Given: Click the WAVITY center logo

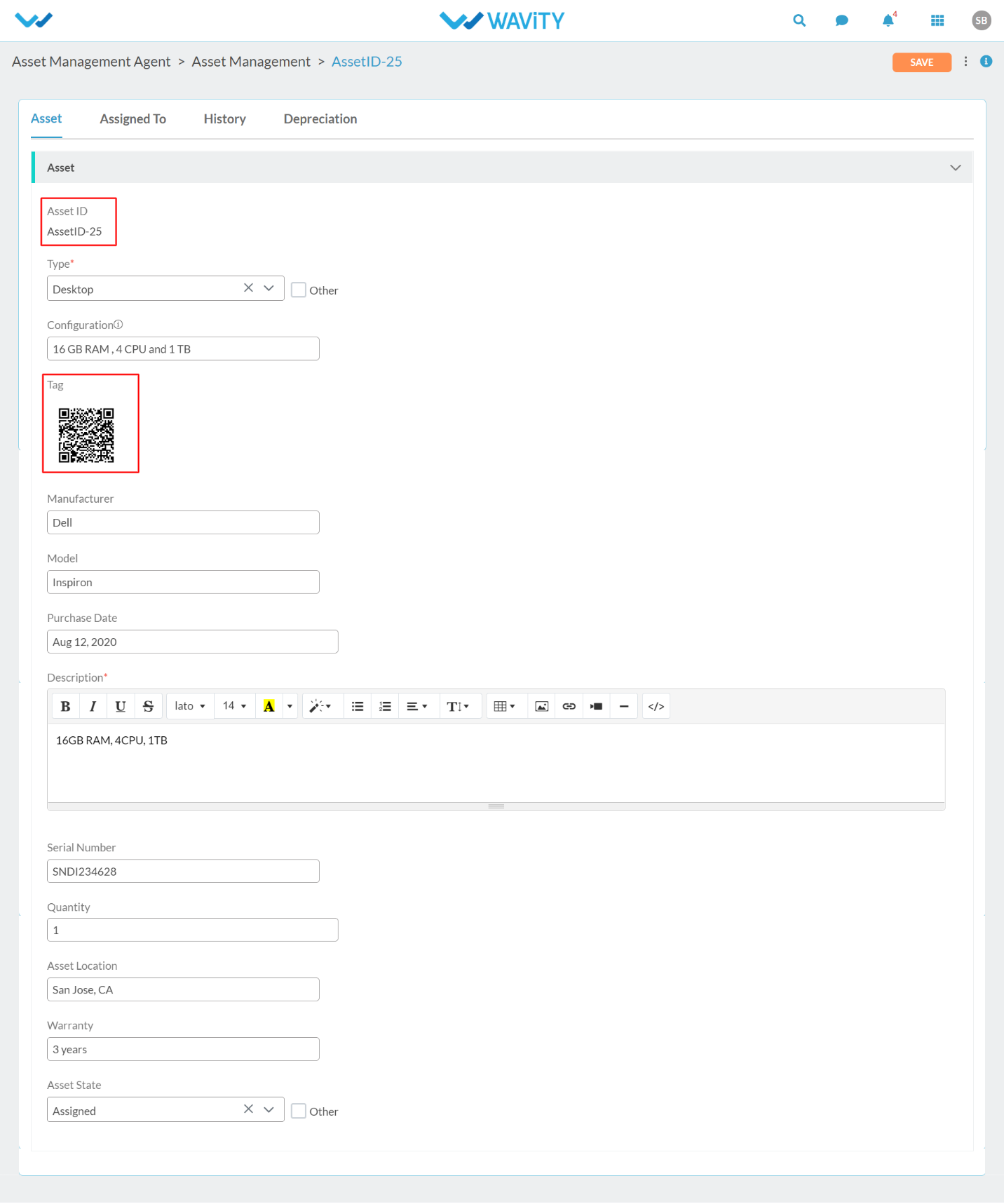Looking at the screenshot, I should (502, 21).
